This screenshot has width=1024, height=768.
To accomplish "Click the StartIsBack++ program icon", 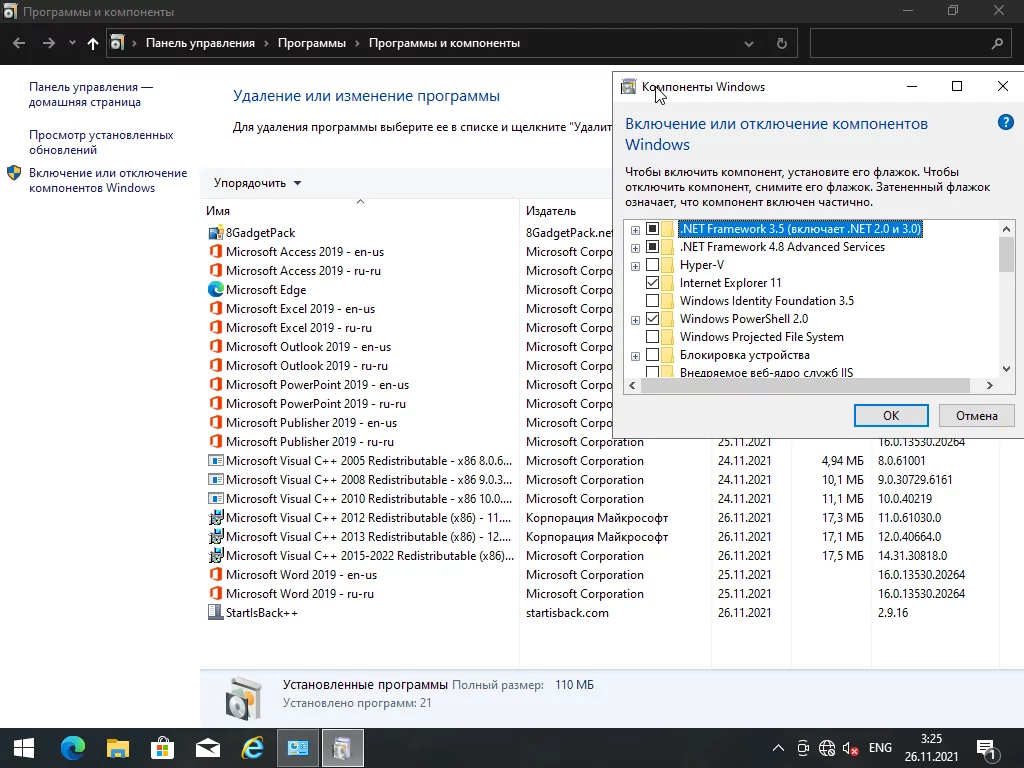I will (x=216, y=613).
